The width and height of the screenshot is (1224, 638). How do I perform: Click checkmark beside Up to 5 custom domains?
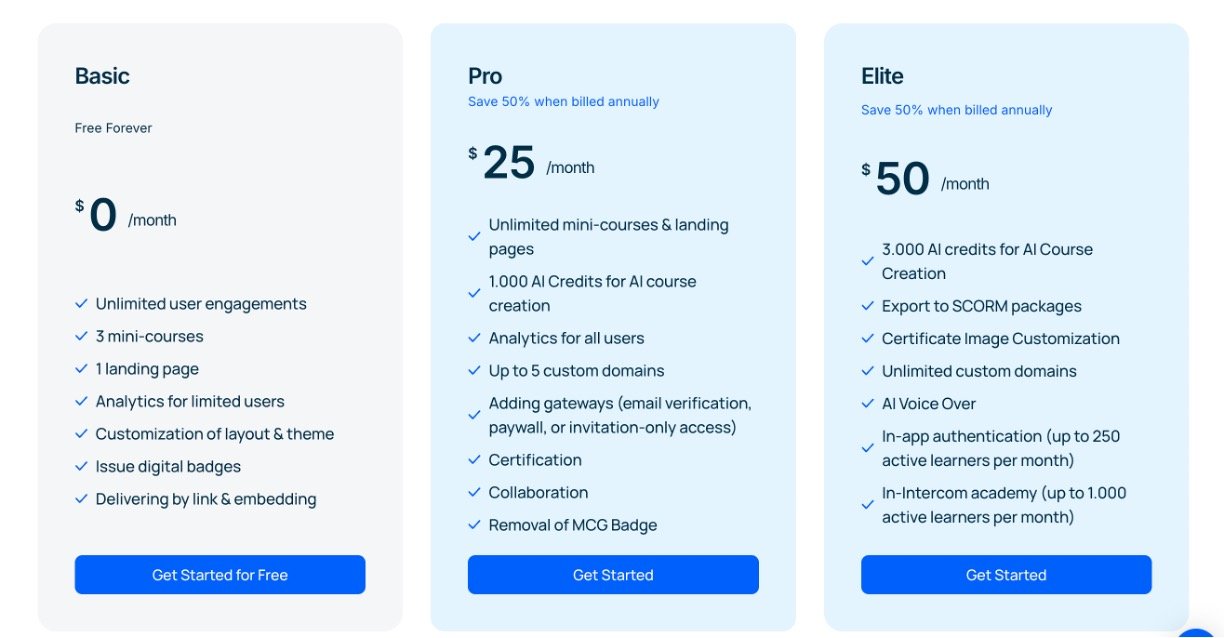pyautogui.click(x=474, y=371)
